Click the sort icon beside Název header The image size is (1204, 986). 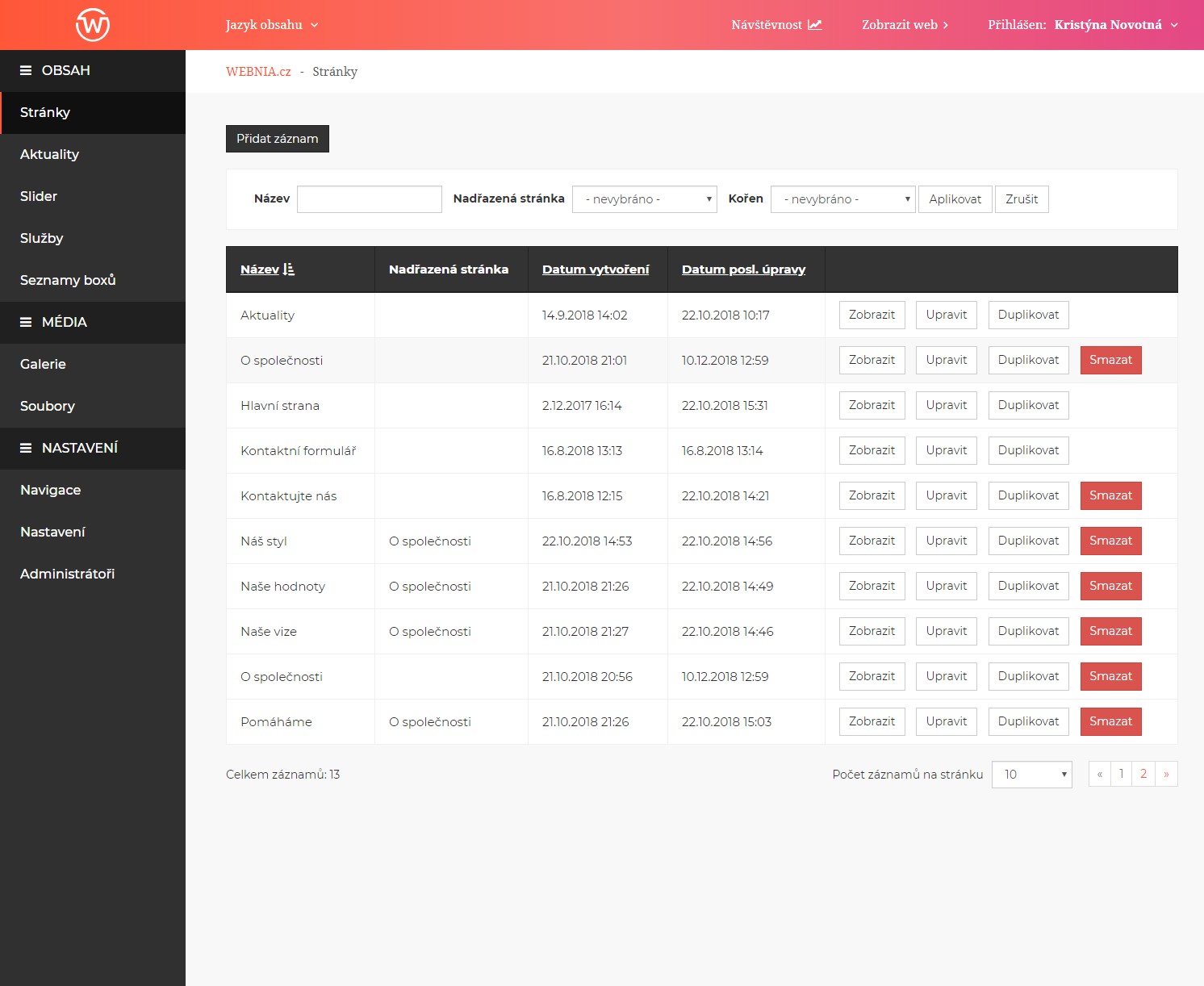click(289, 269)
